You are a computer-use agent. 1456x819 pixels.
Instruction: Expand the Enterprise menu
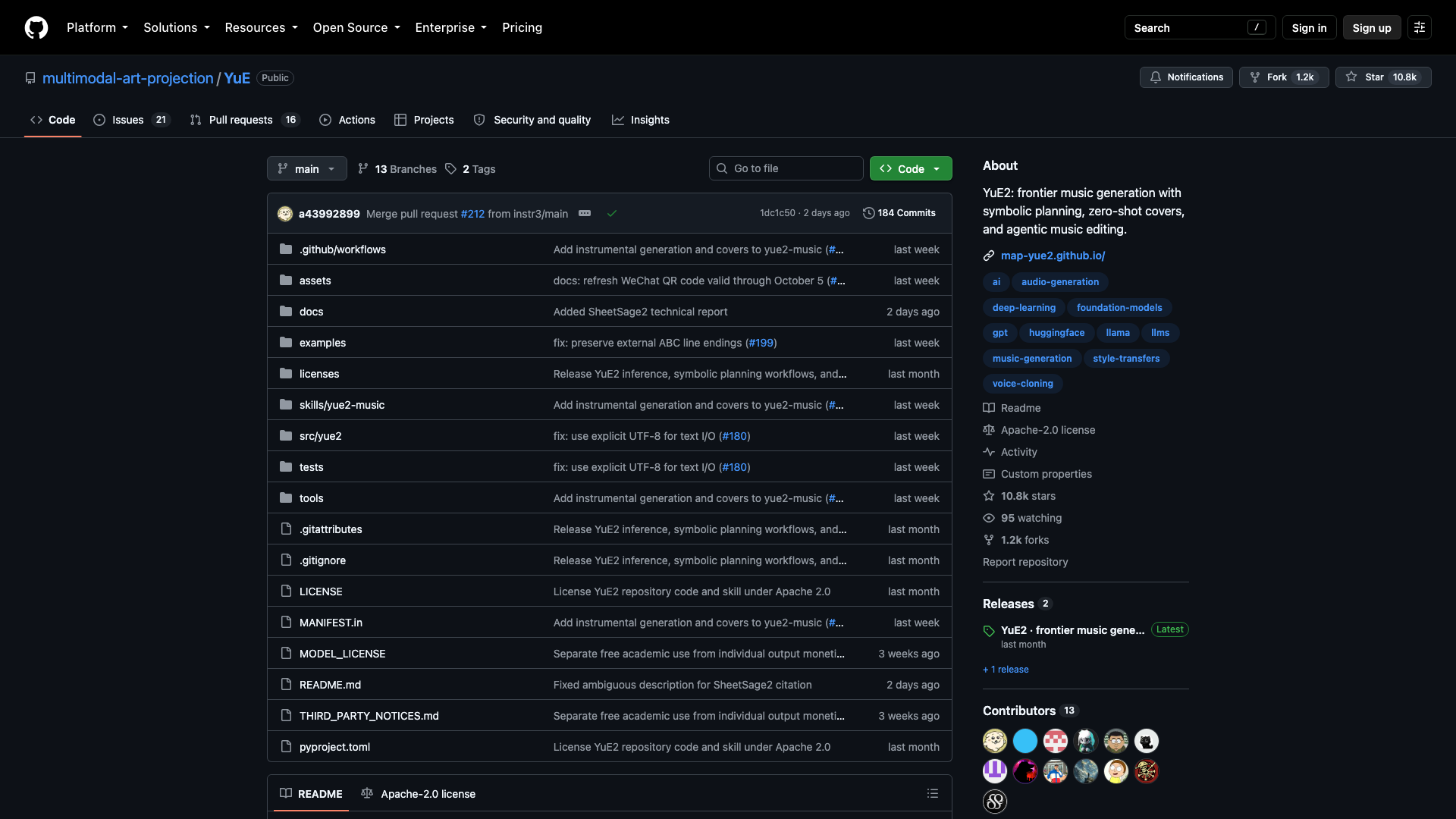coord(450,27)
